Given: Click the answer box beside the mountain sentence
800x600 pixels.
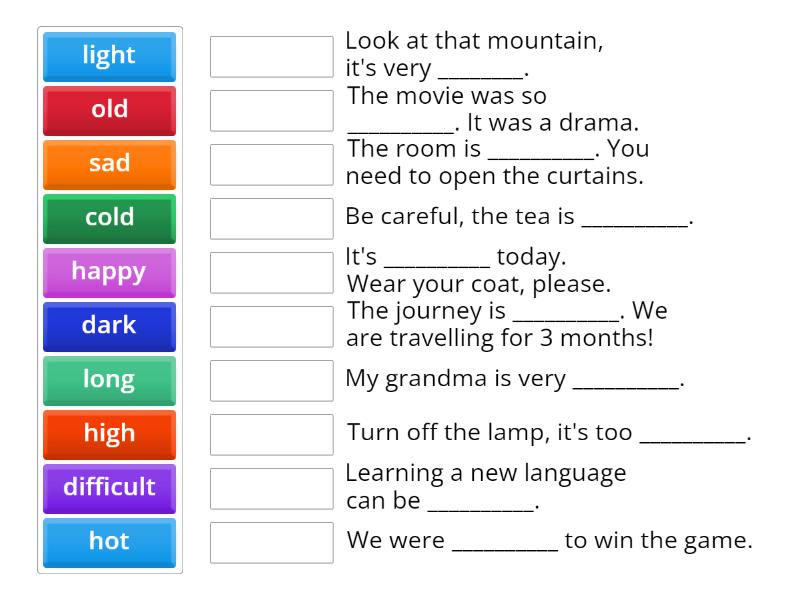Looking at the screenshot, I should click(x=271, y=57).
